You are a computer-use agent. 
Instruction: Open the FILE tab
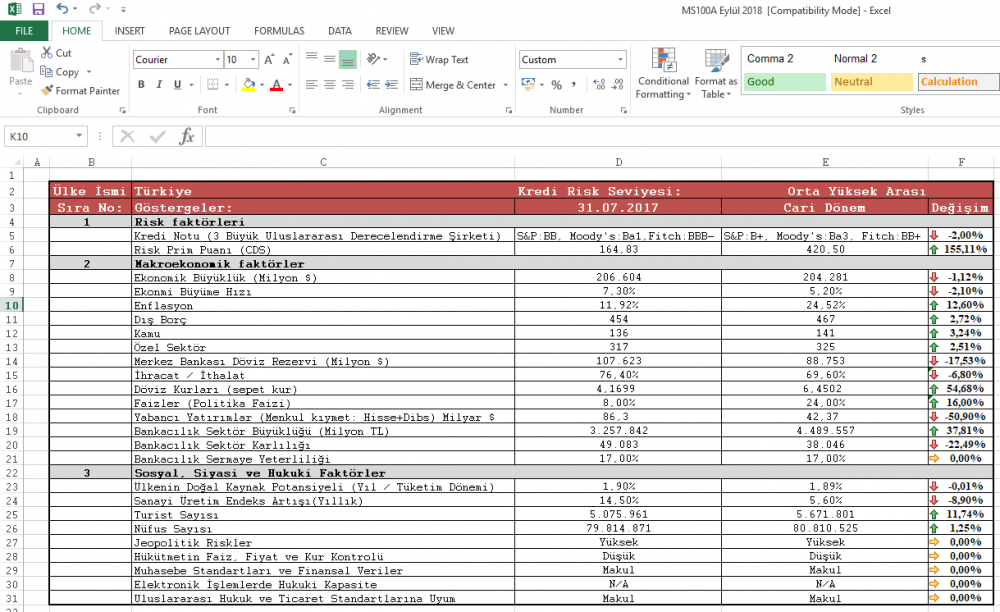click(x=24, y=31)
